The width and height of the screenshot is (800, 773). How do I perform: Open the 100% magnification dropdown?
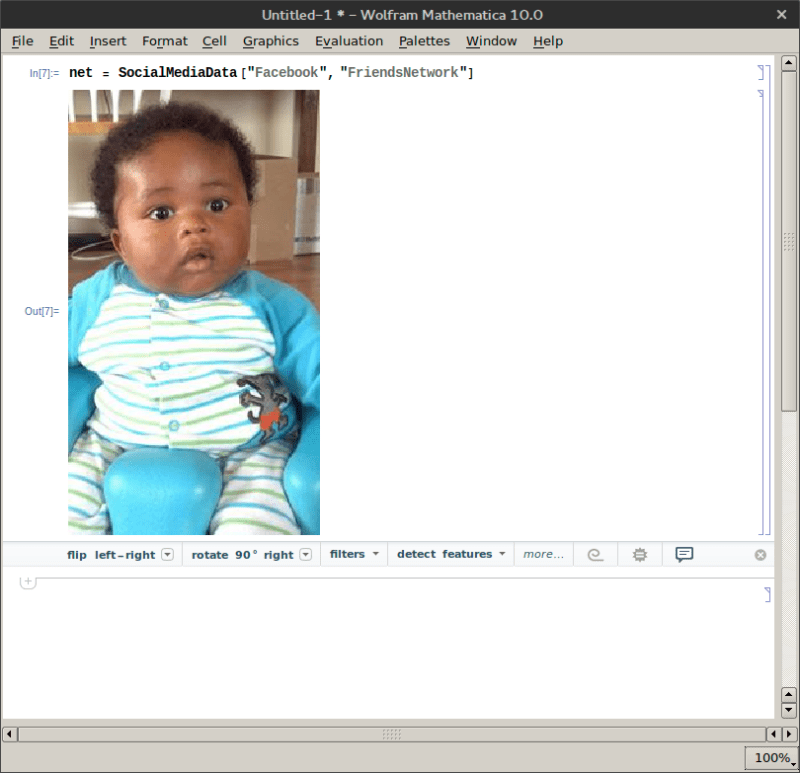point(771,758)
